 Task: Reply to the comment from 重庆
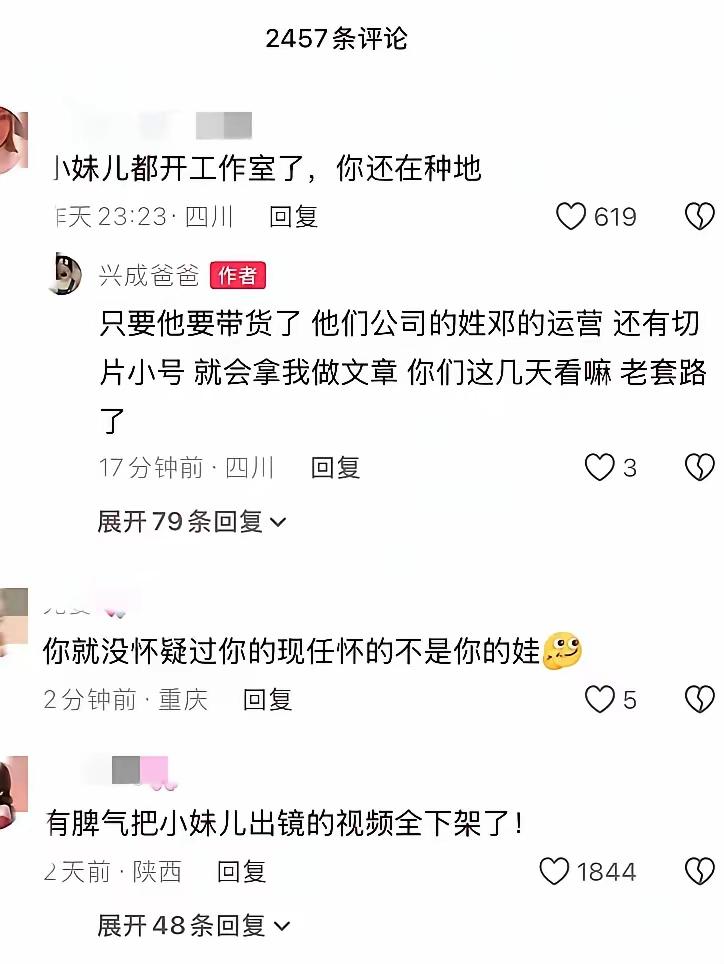click(x=267, y=699)
